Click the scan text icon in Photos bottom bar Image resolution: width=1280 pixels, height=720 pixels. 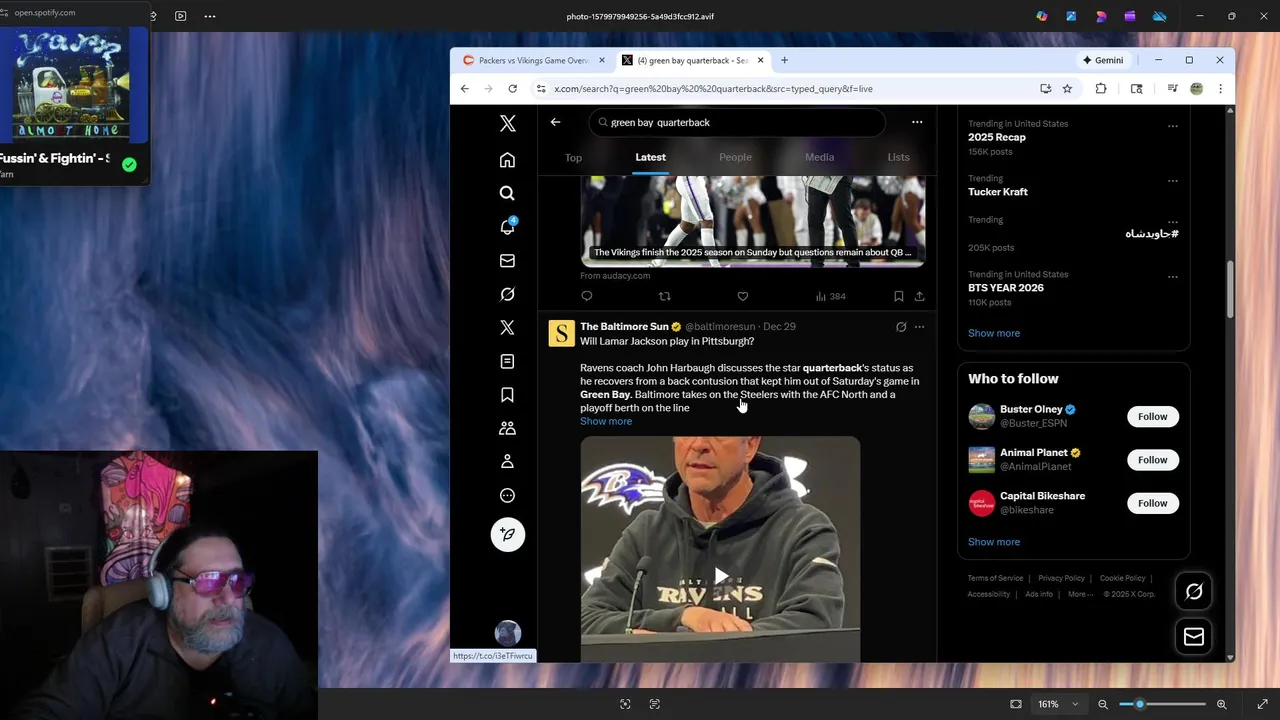point(655,704)
